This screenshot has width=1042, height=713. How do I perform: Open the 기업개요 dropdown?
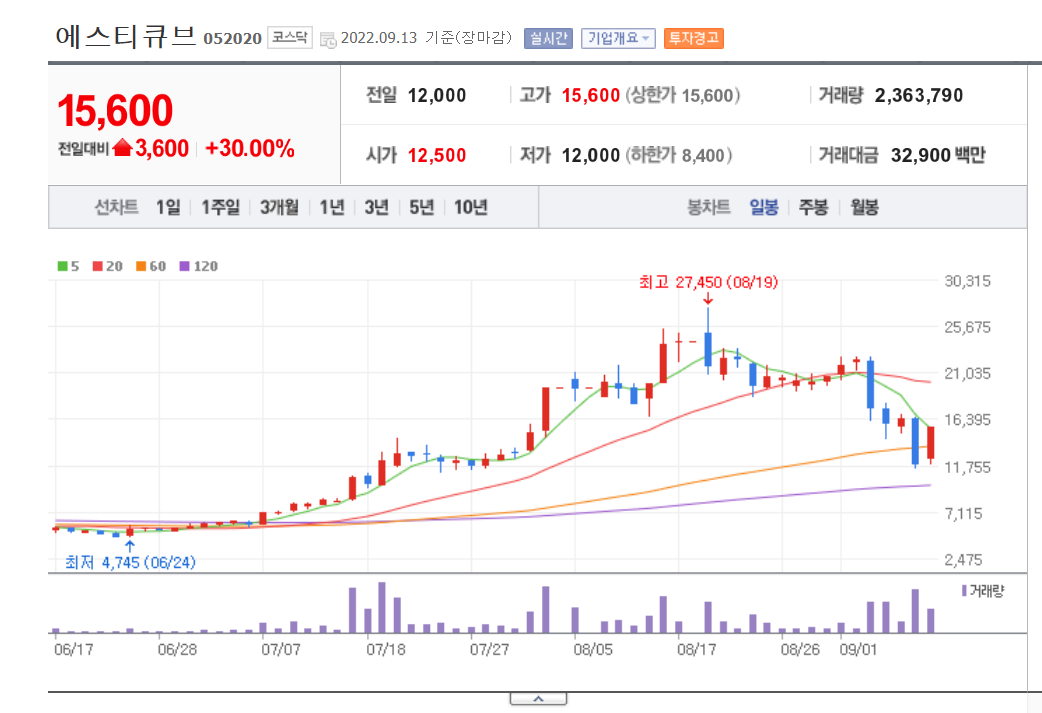click(x=618, y=39)
